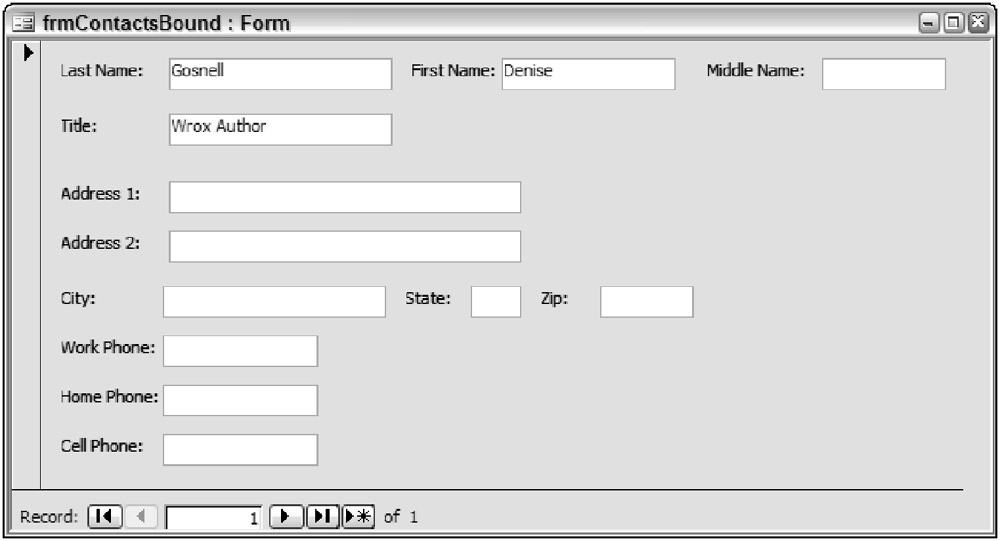
Task: Focus the State input box
Action: point(496,301)
